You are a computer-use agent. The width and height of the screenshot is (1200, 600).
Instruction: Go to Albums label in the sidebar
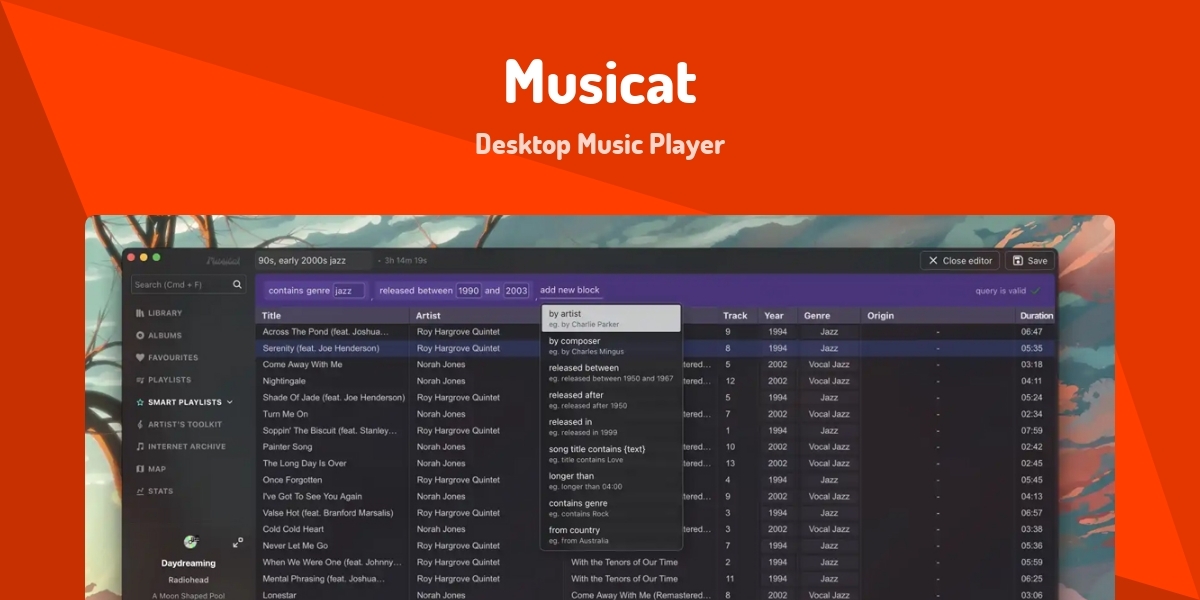tap(165, 335)
